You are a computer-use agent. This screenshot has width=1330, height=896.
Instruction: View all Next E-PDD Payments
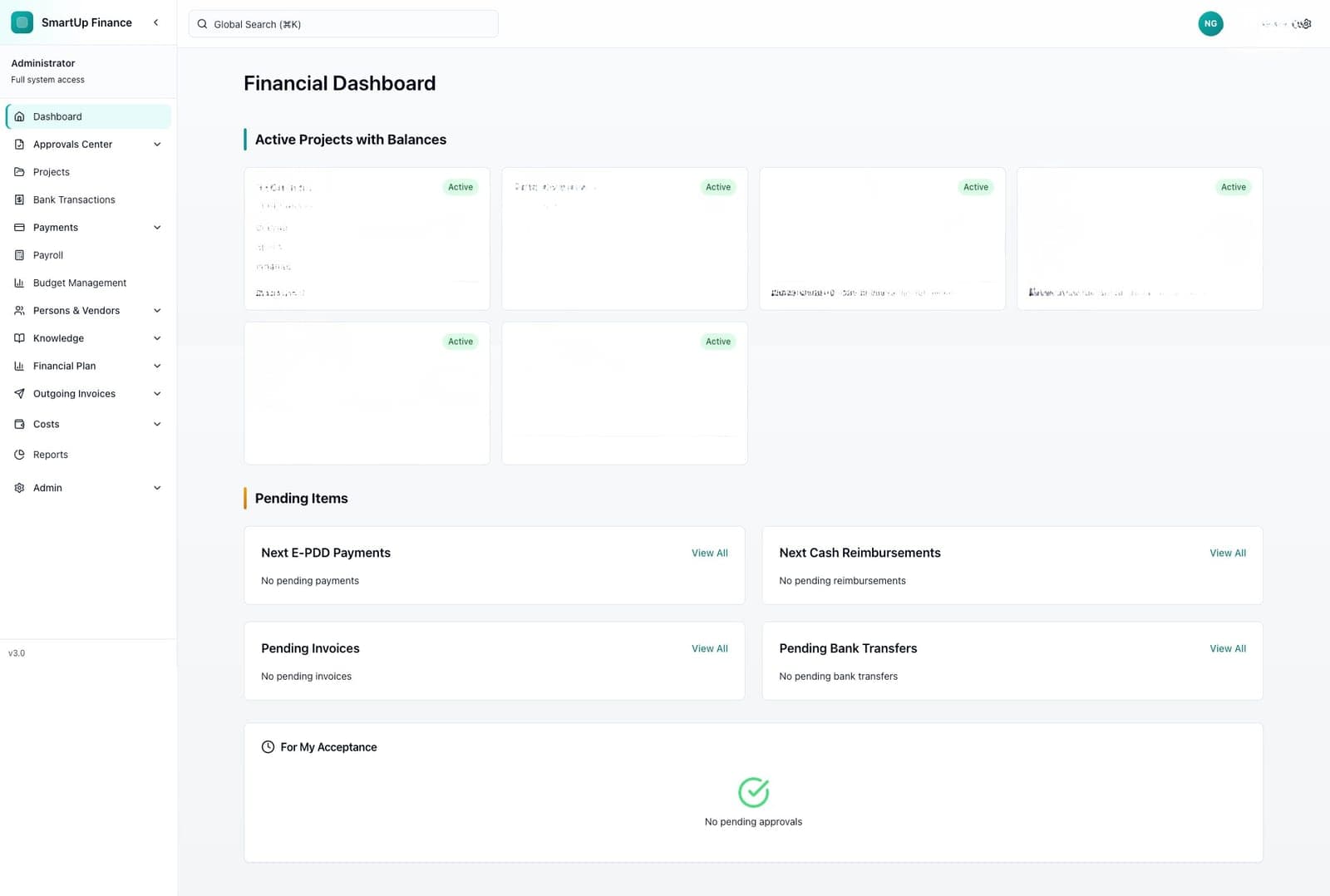[709, 553]
